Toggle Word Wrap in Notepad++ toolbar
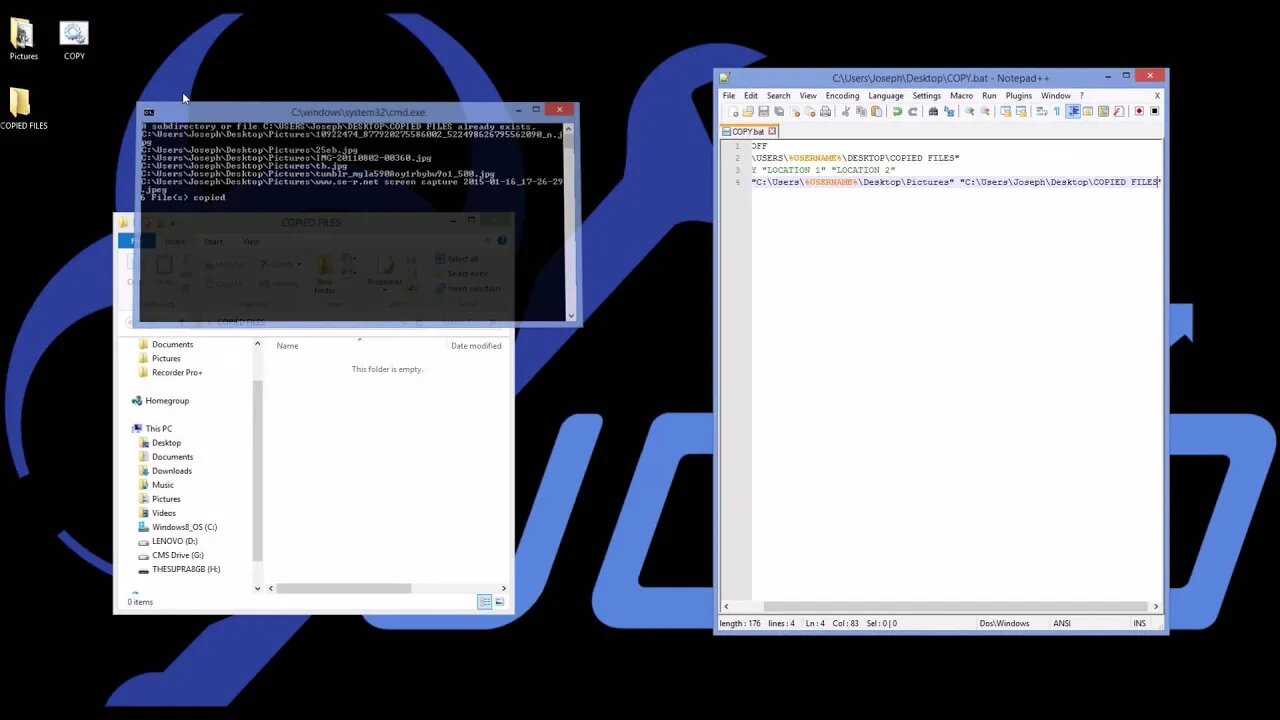1280x720 pixels. tap(1041, 111)
